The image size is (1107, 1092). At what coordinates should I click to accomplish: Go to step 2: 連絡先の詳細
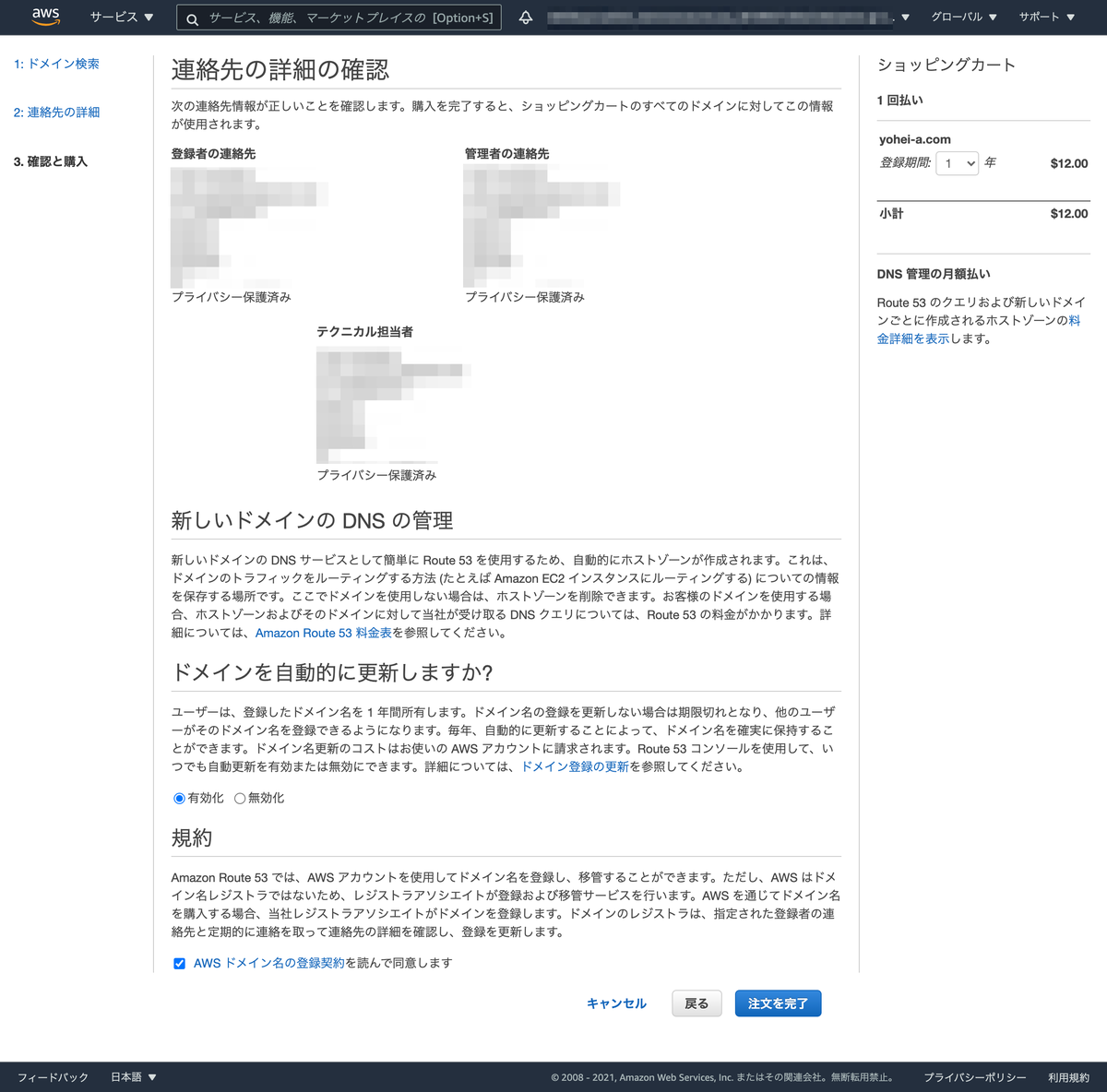pyautogui.click(x=56, y=113)
